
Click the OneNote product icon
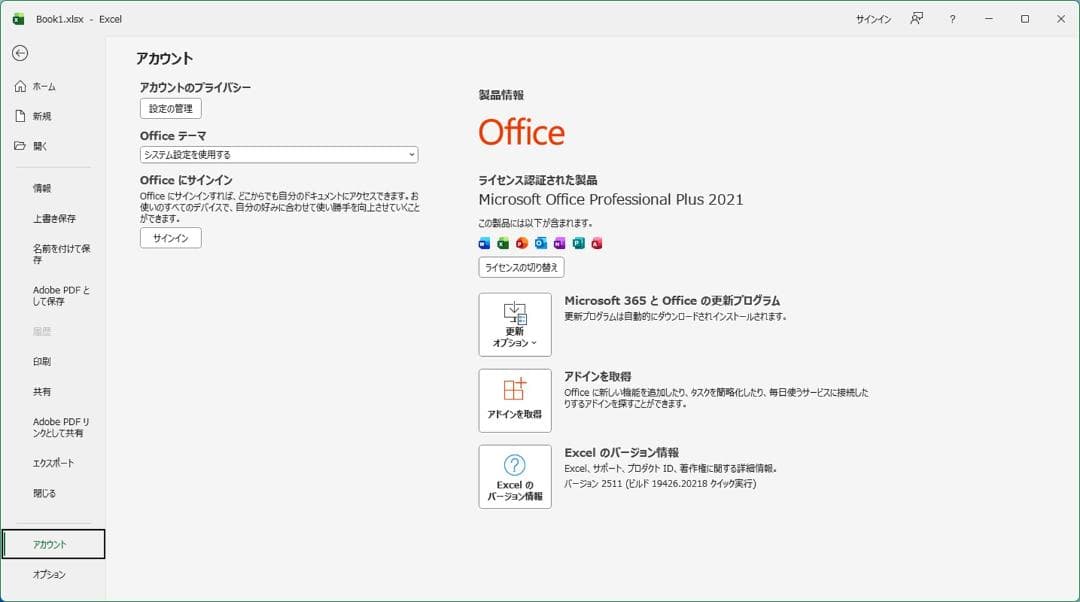tap(560, 243)
